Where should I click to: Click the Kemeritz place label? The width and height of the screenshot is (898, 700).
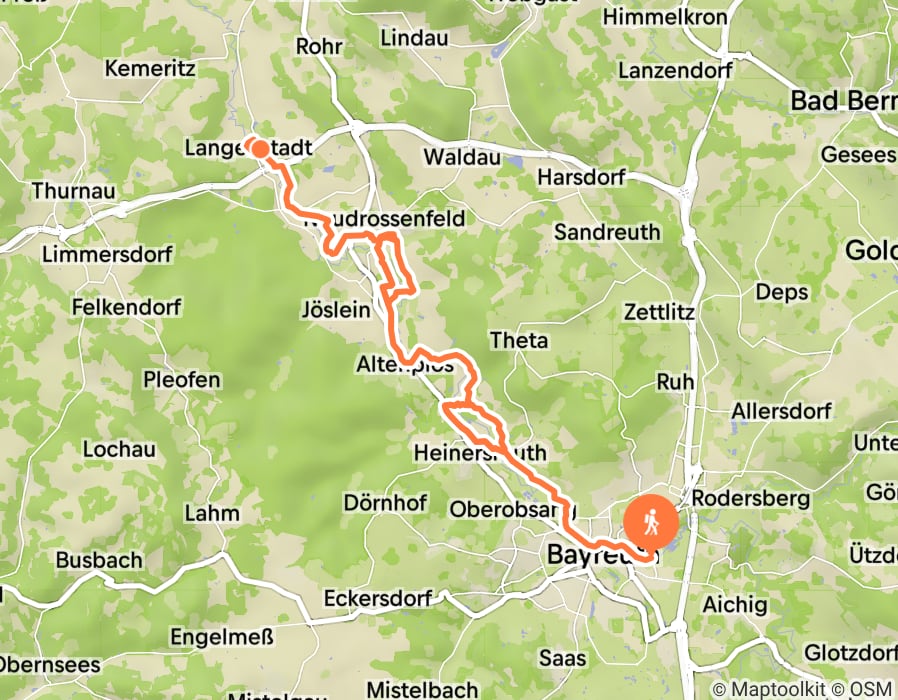pos(150,69)
